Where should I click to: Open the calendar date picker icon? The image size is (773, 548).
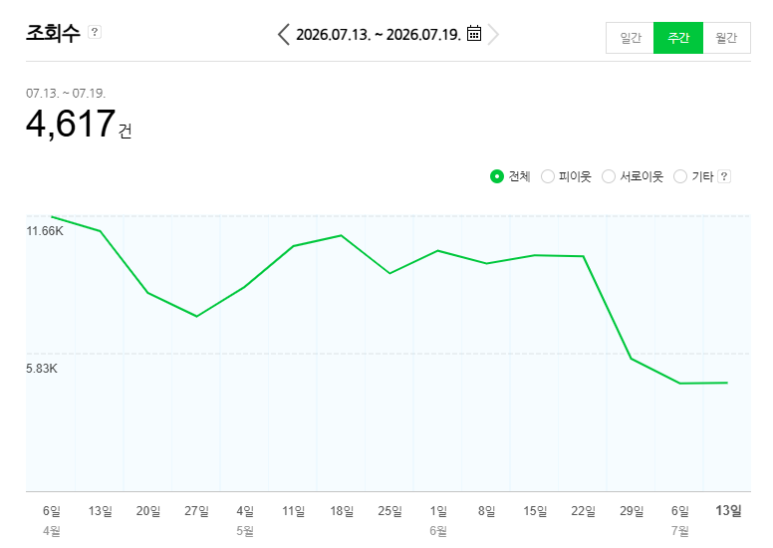point(474,34)
